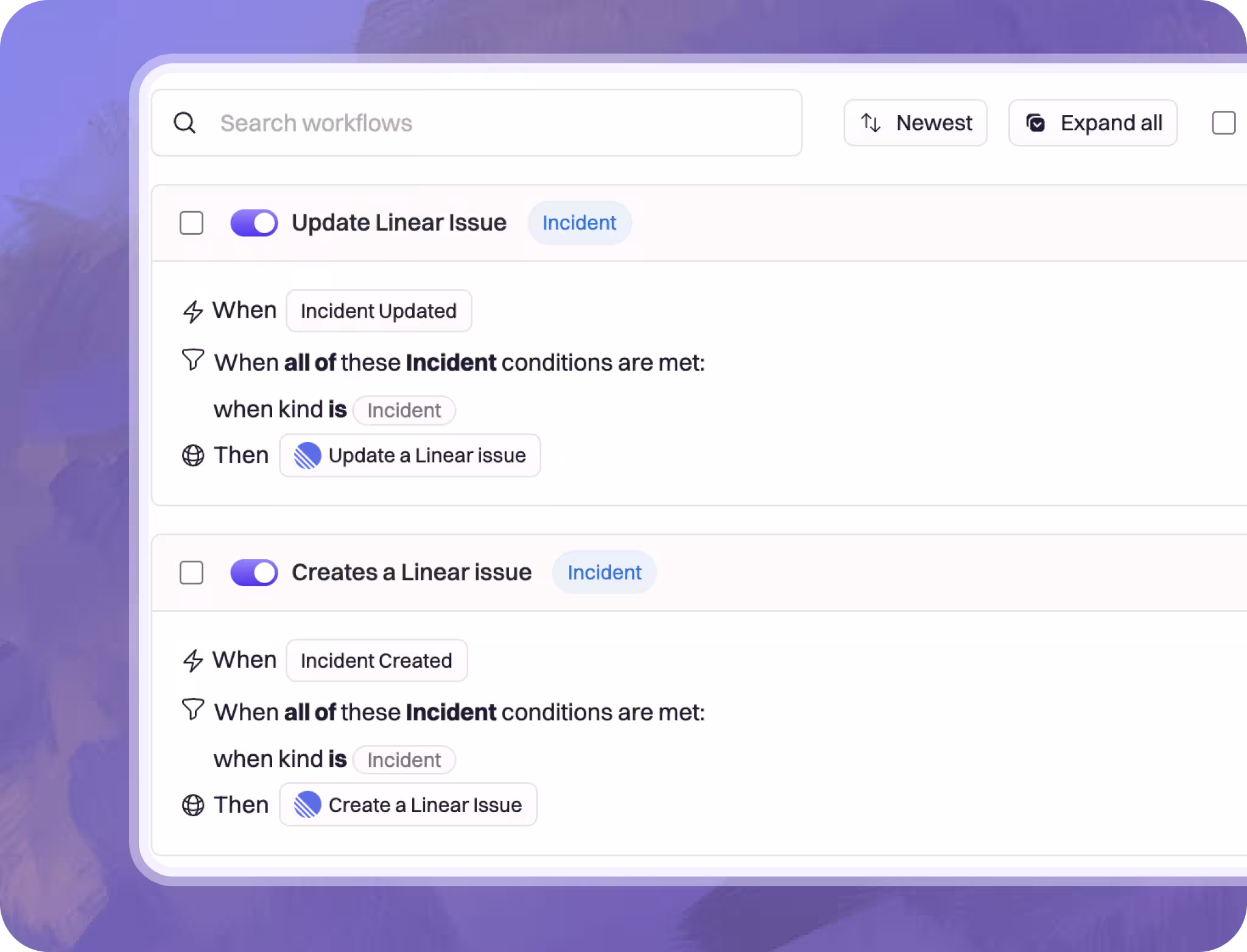Click the filter funnel icon in first workflow
This screenshot has width=1247, height=952.
[193, 360]
